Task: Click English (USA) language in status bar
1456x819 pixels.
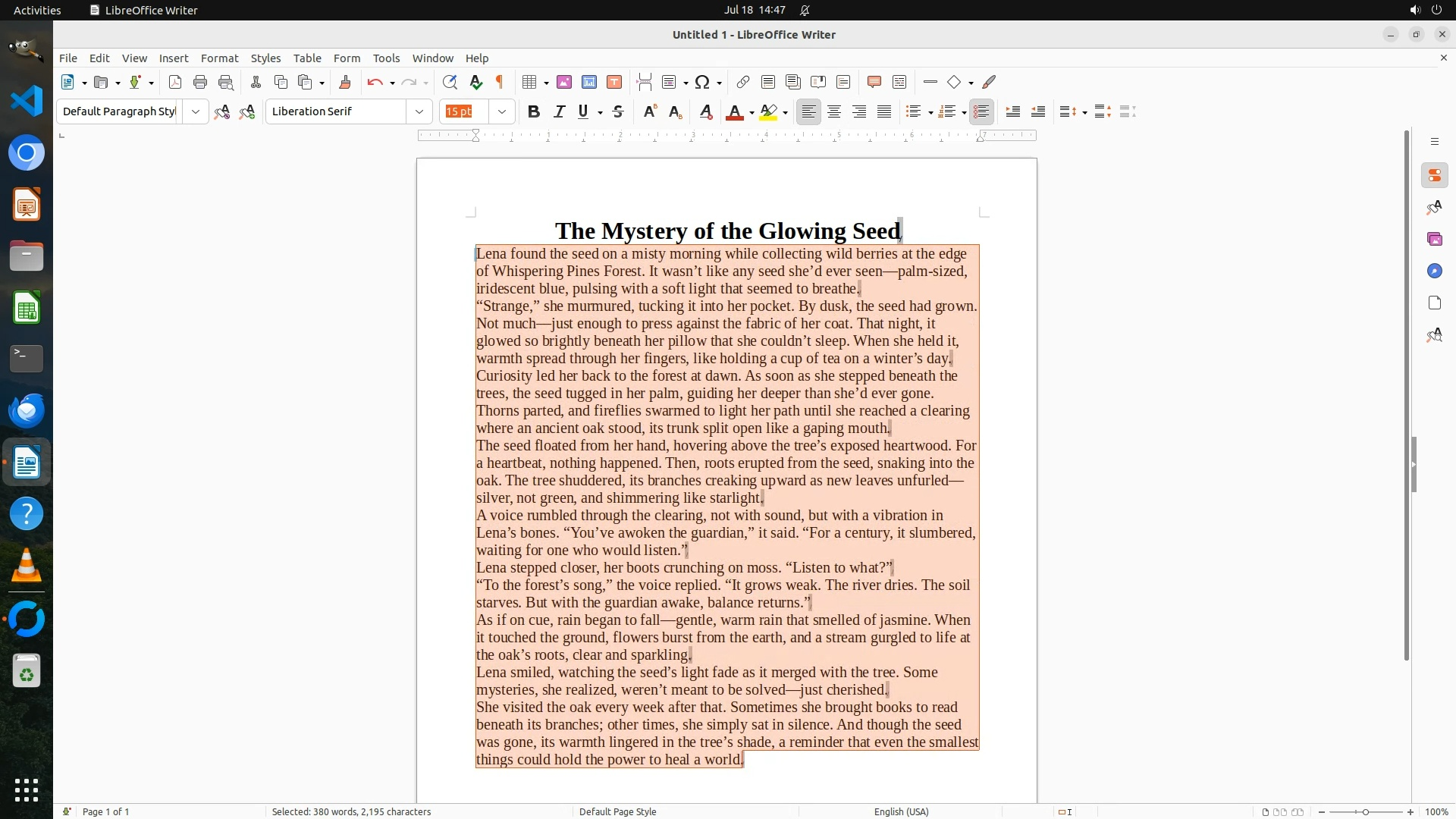Action: tap(901, 811)
